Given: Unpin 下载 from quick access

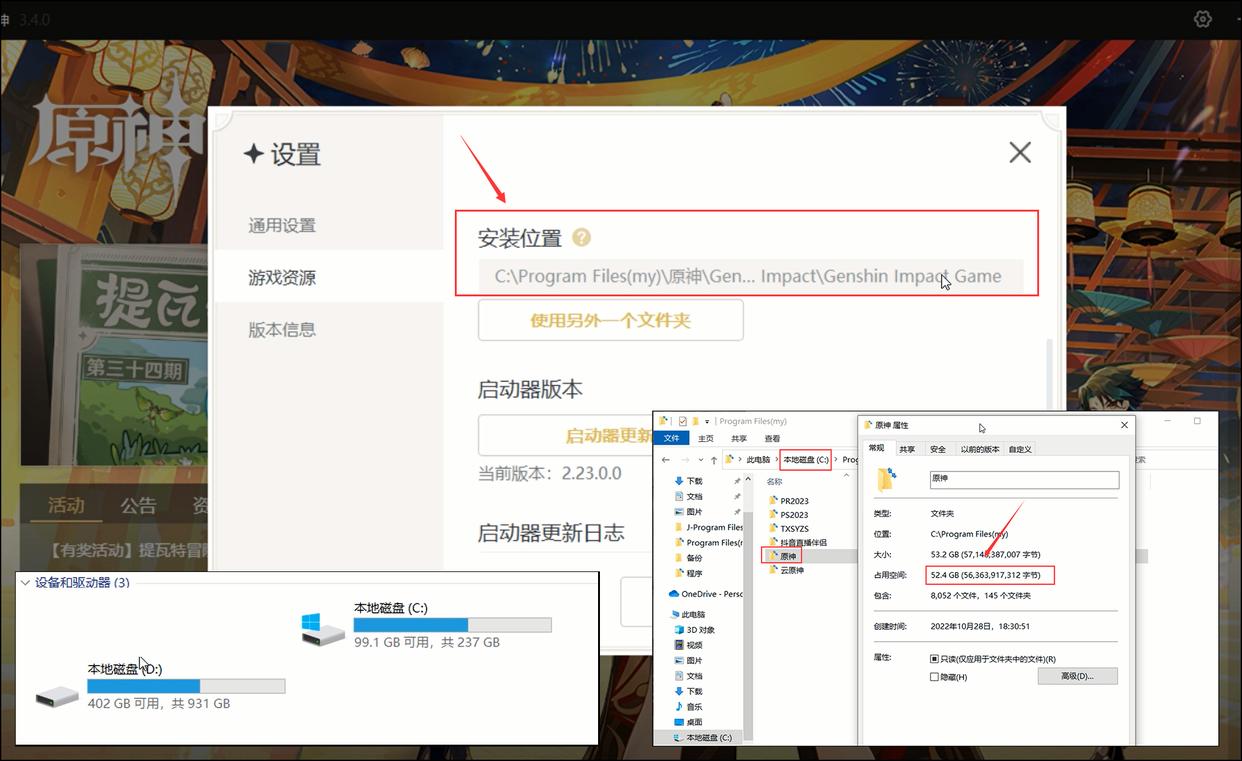Looking at the screenshot, I should pyautogui.click(x=736, y=481).
